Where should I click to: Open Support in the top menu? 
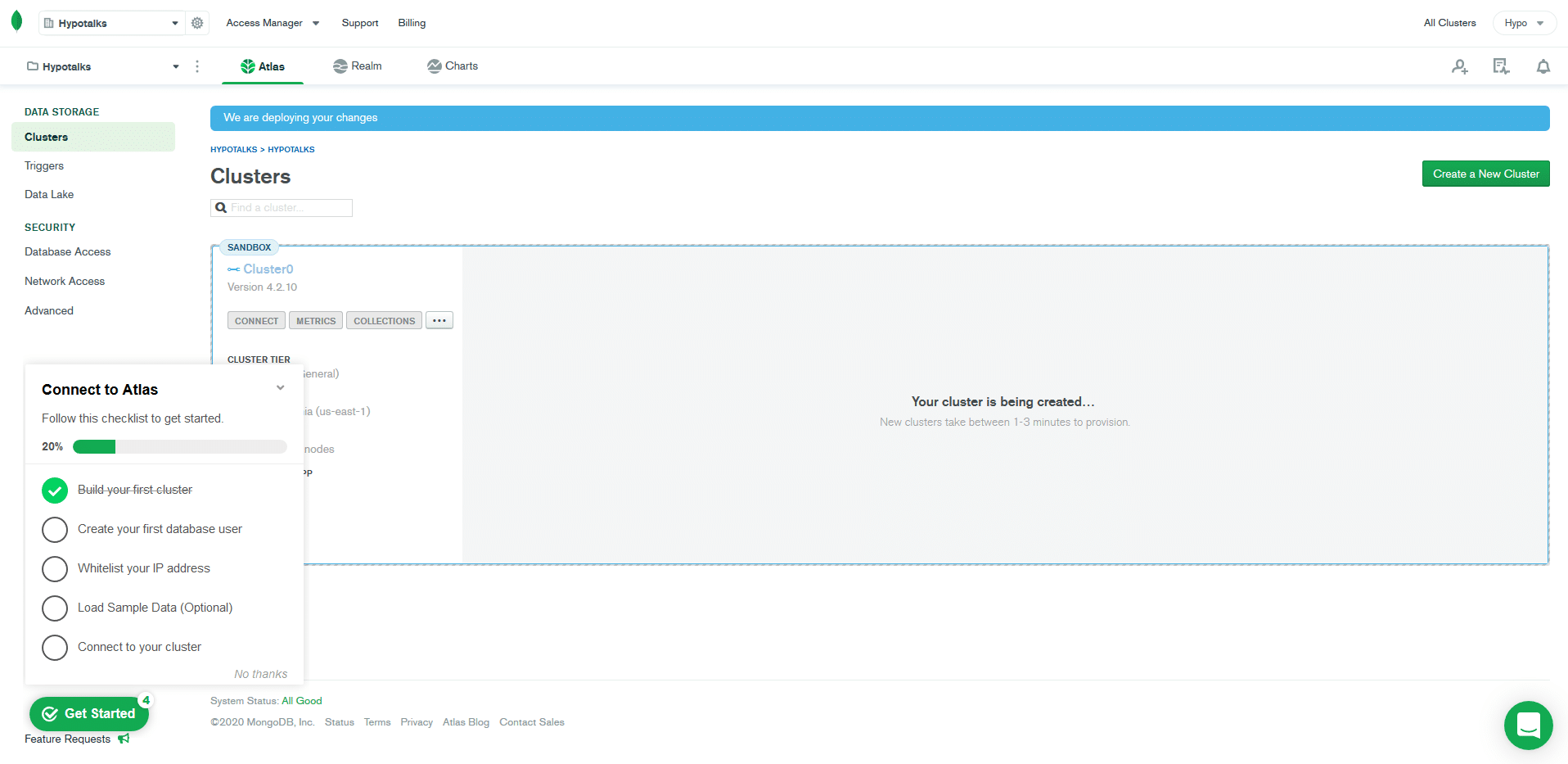click(x=360, y=23)
